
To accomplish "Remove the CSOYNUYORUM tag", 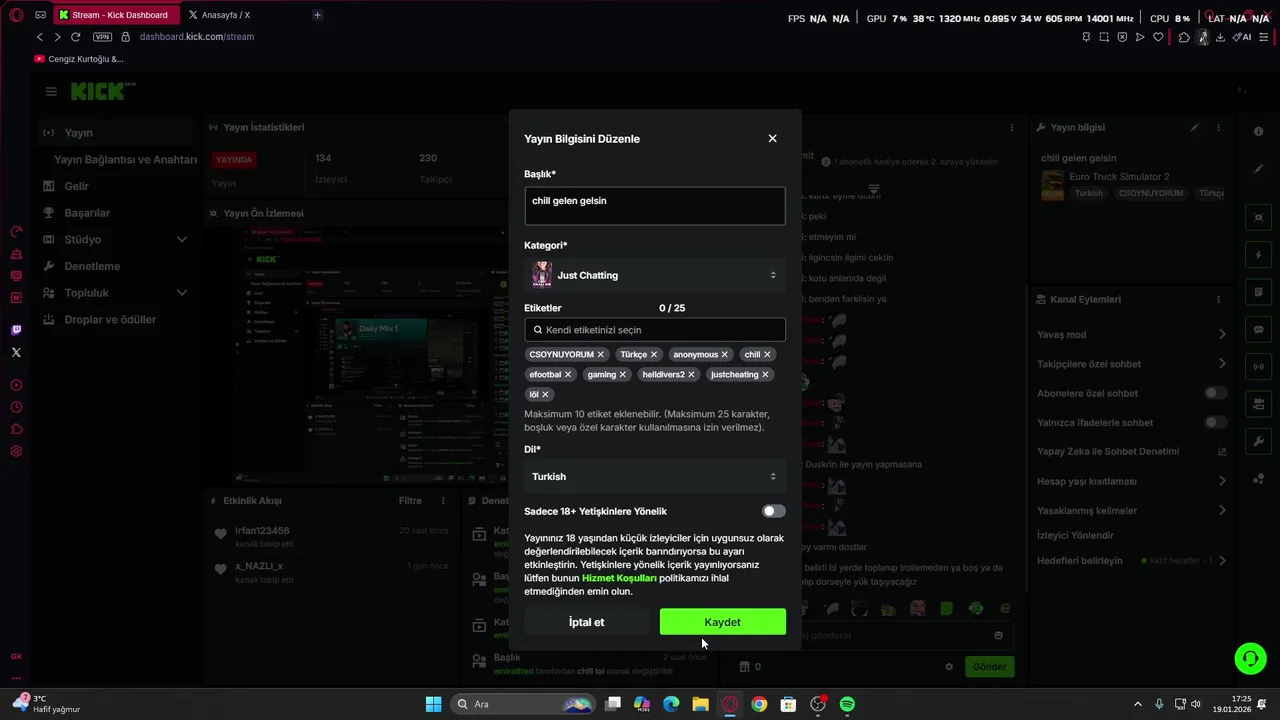I will (601, 354).
